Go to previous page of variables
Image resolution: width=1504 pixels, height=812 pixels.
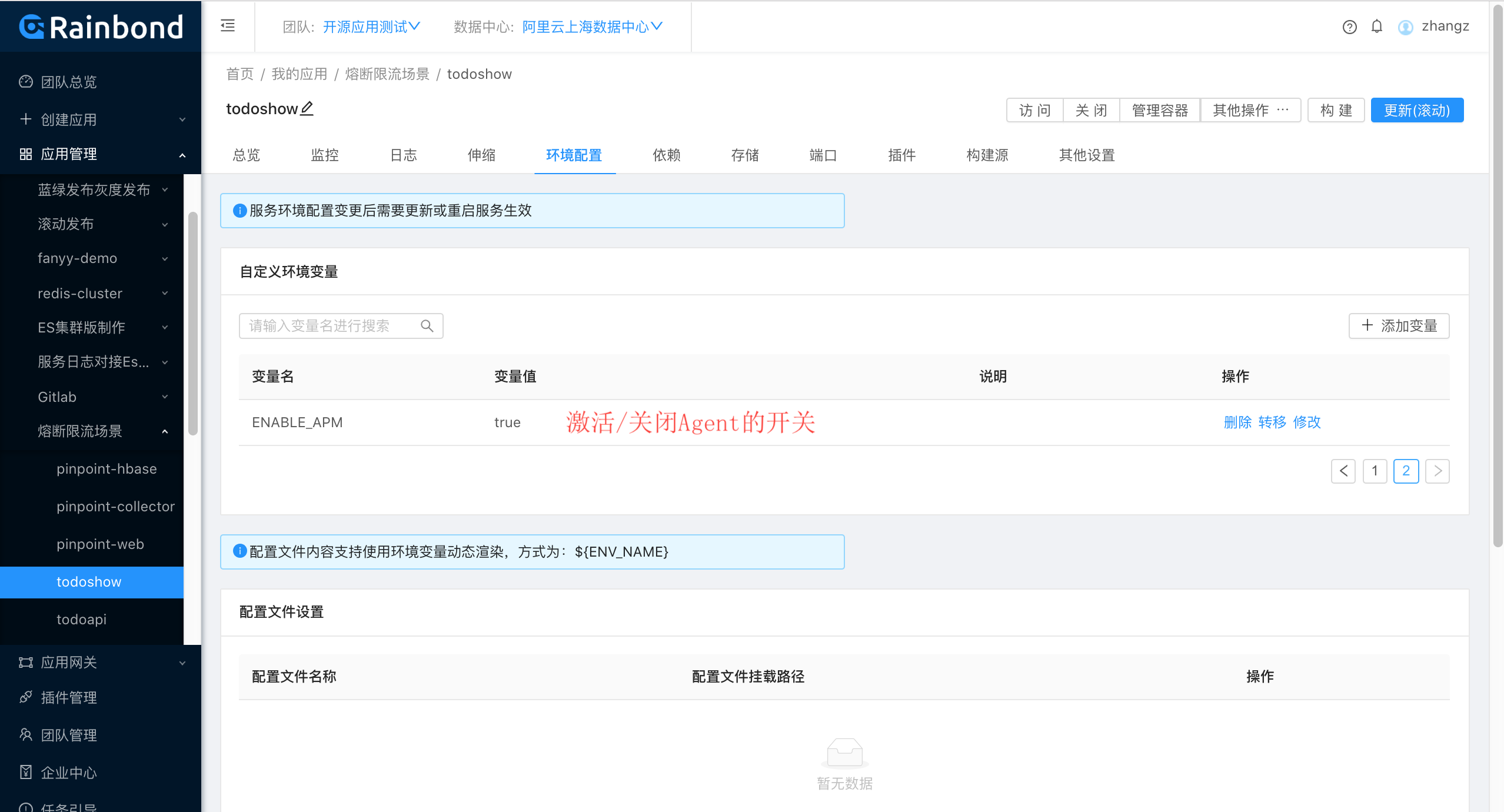[1343, 471]
